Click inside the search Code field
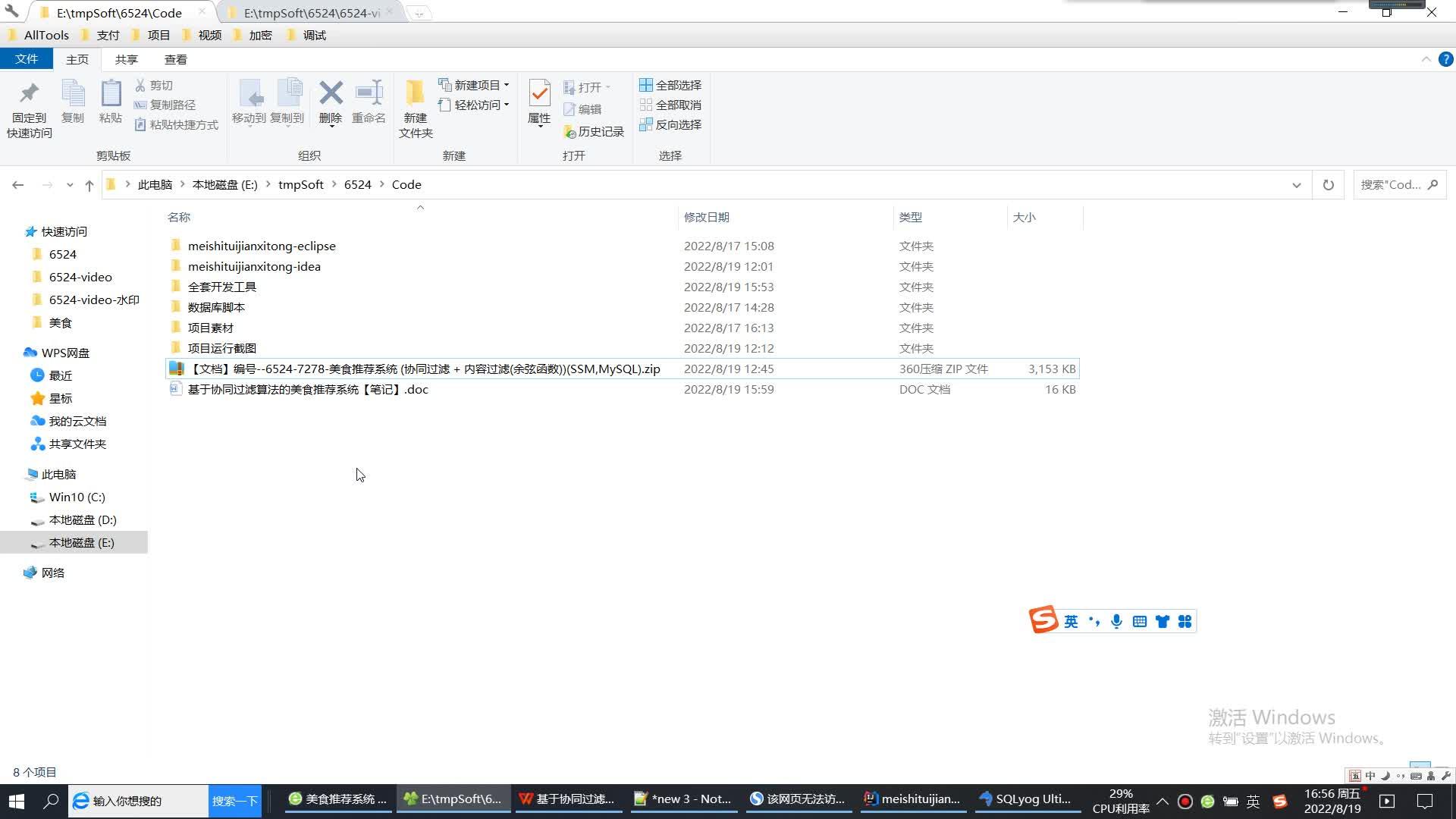 click(x=1389, y=185)
